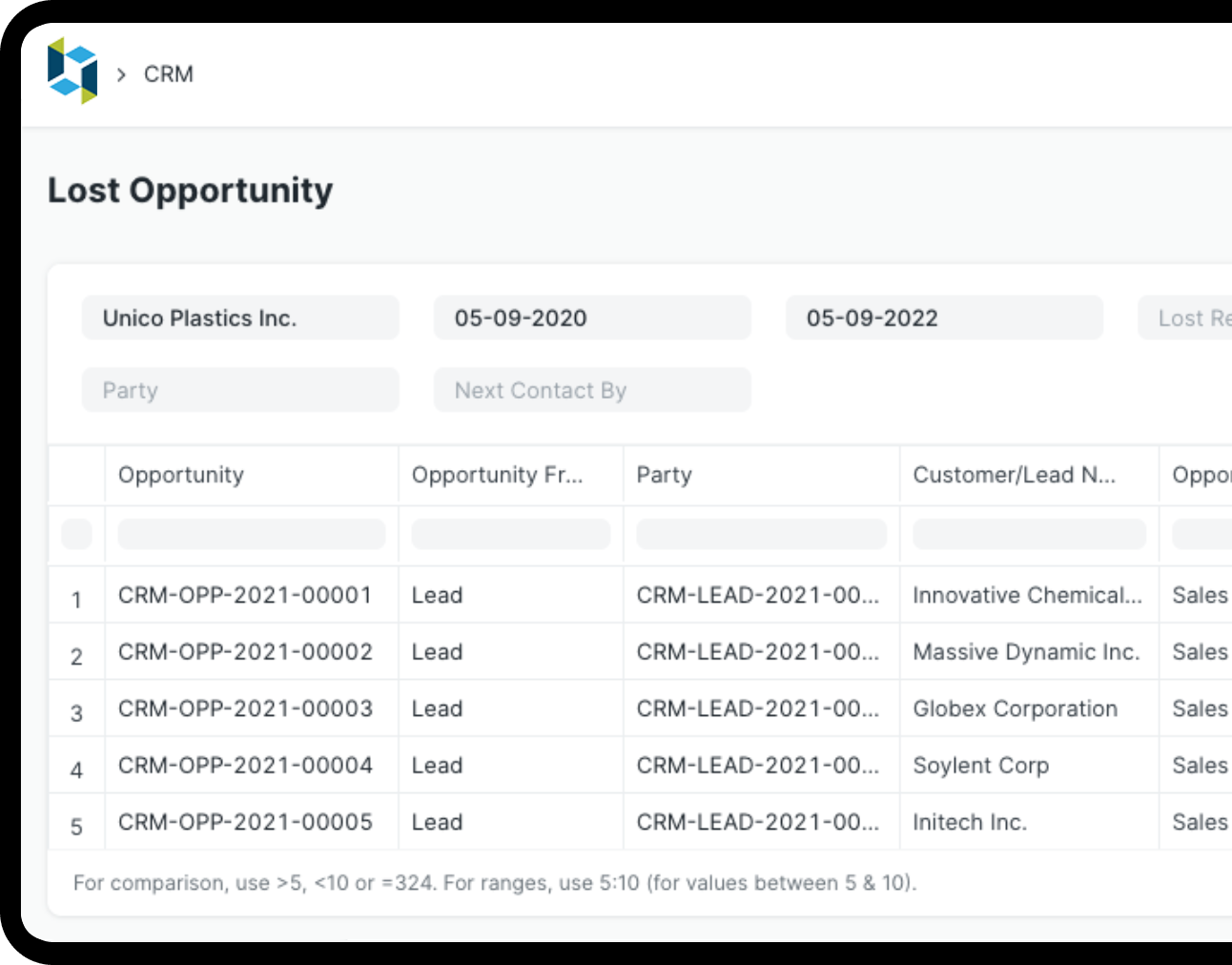Viewport: 1232px width, 965px height.
Task: Click the Opportunity From column filter box
Action: click(510, 534)
